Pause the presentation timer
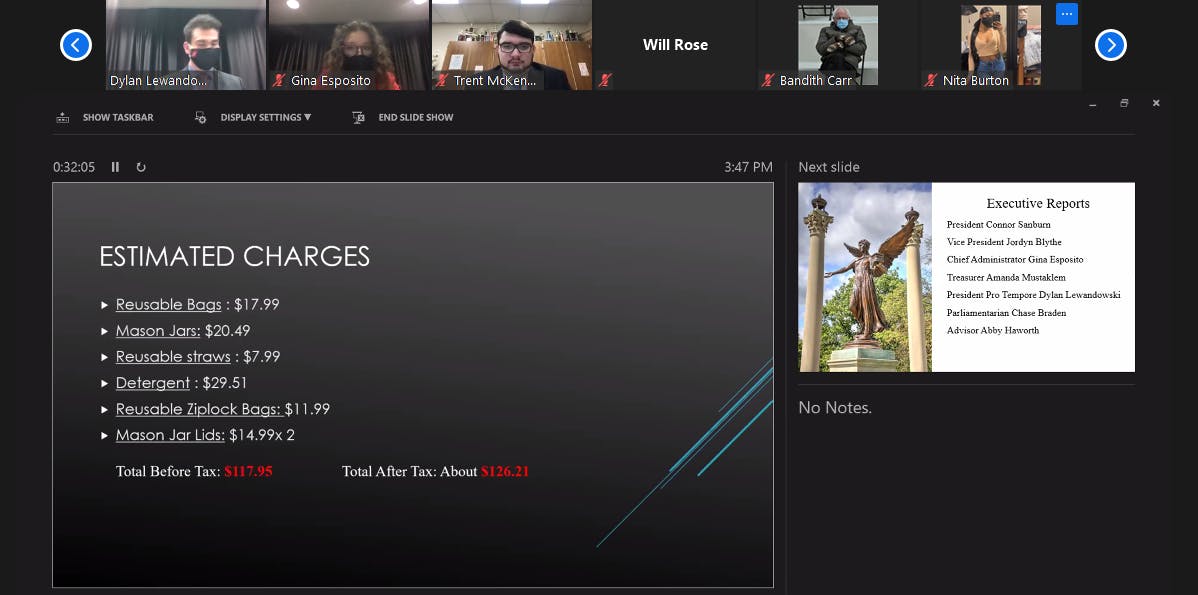The image size is (1198, 595). tap(115, 167)
